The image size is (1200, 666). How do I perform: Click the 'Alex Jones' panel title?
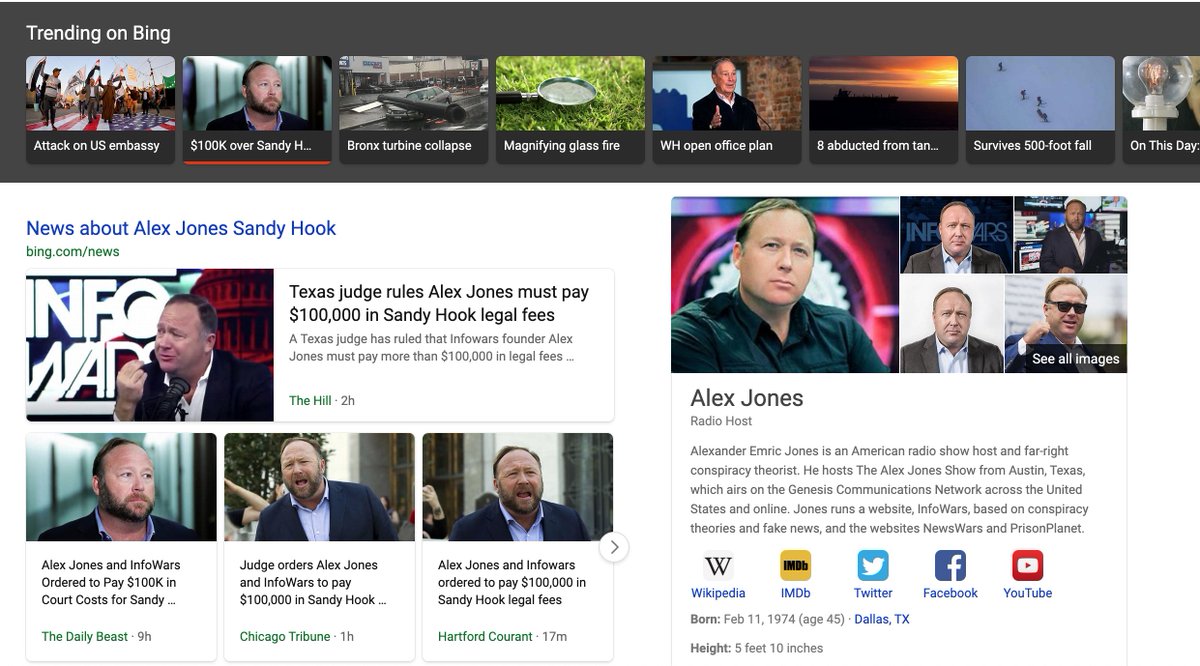click(x=747, y=398)
